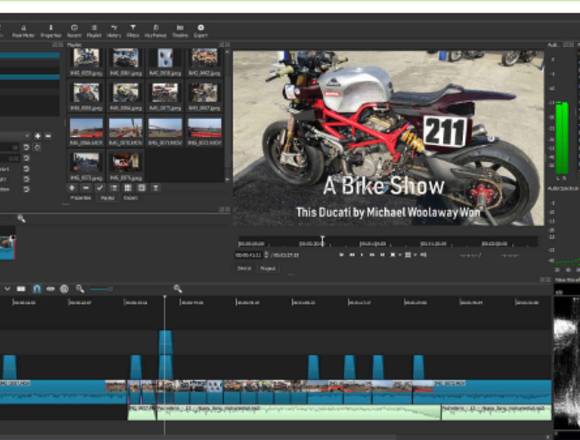Screen dimensions: 580x440
Task: Adjust the timeline zoom slider
Action: pos(101,289)
